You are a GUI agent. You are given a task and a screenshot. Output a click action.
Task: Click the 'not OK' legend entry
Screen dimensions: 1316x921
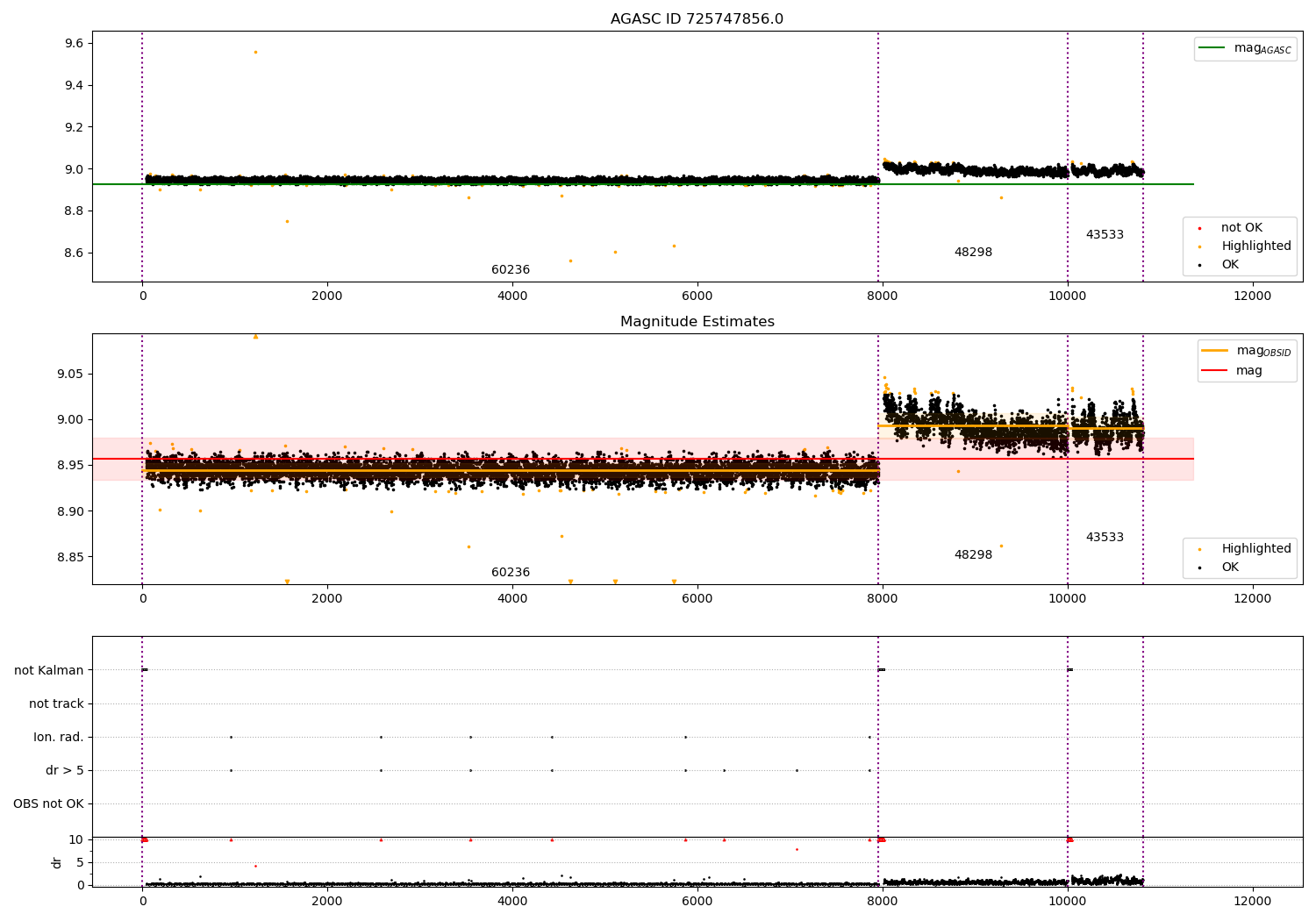1241,228
